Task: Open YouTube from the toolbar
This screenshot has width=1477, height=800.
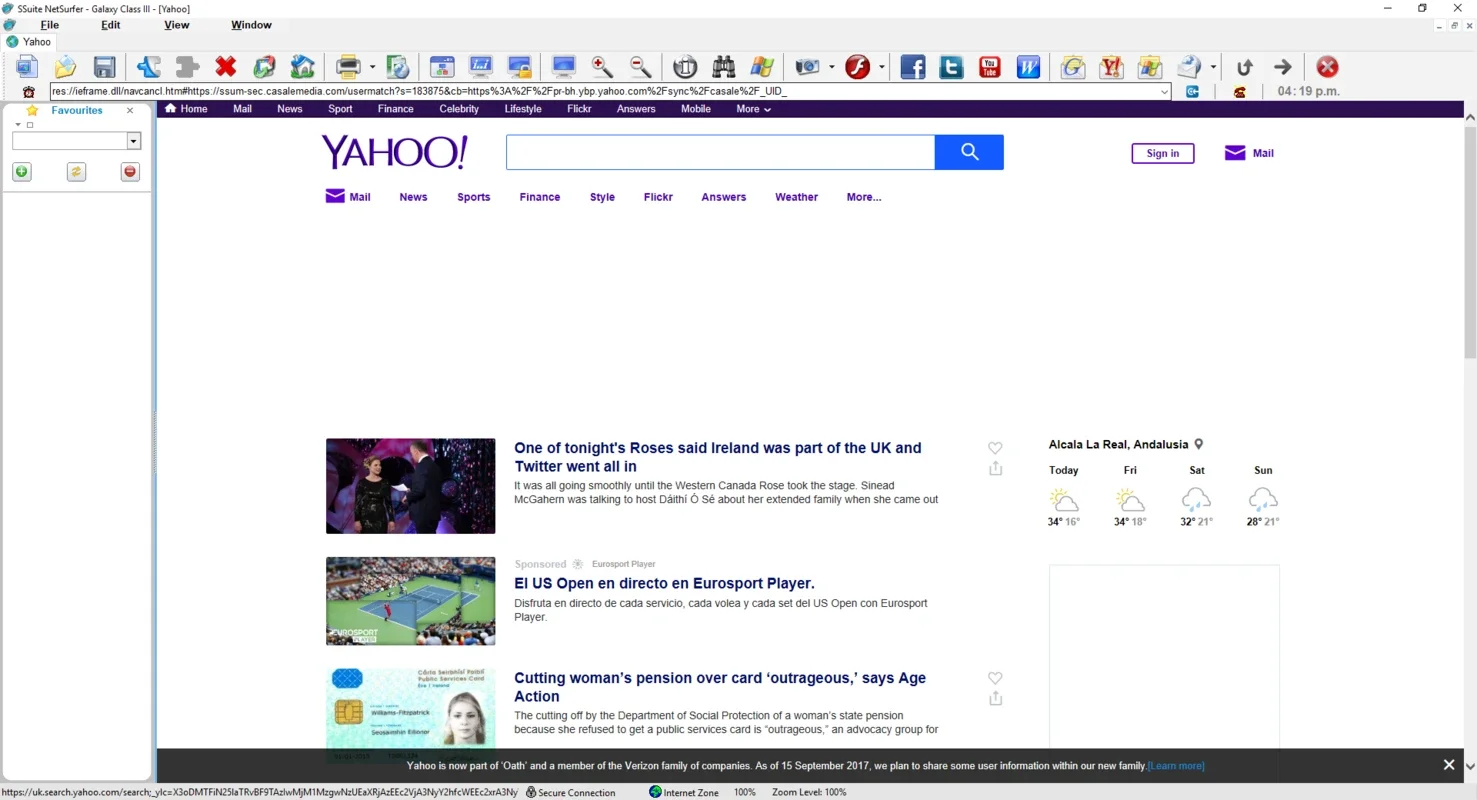Action: pos(990,67)
